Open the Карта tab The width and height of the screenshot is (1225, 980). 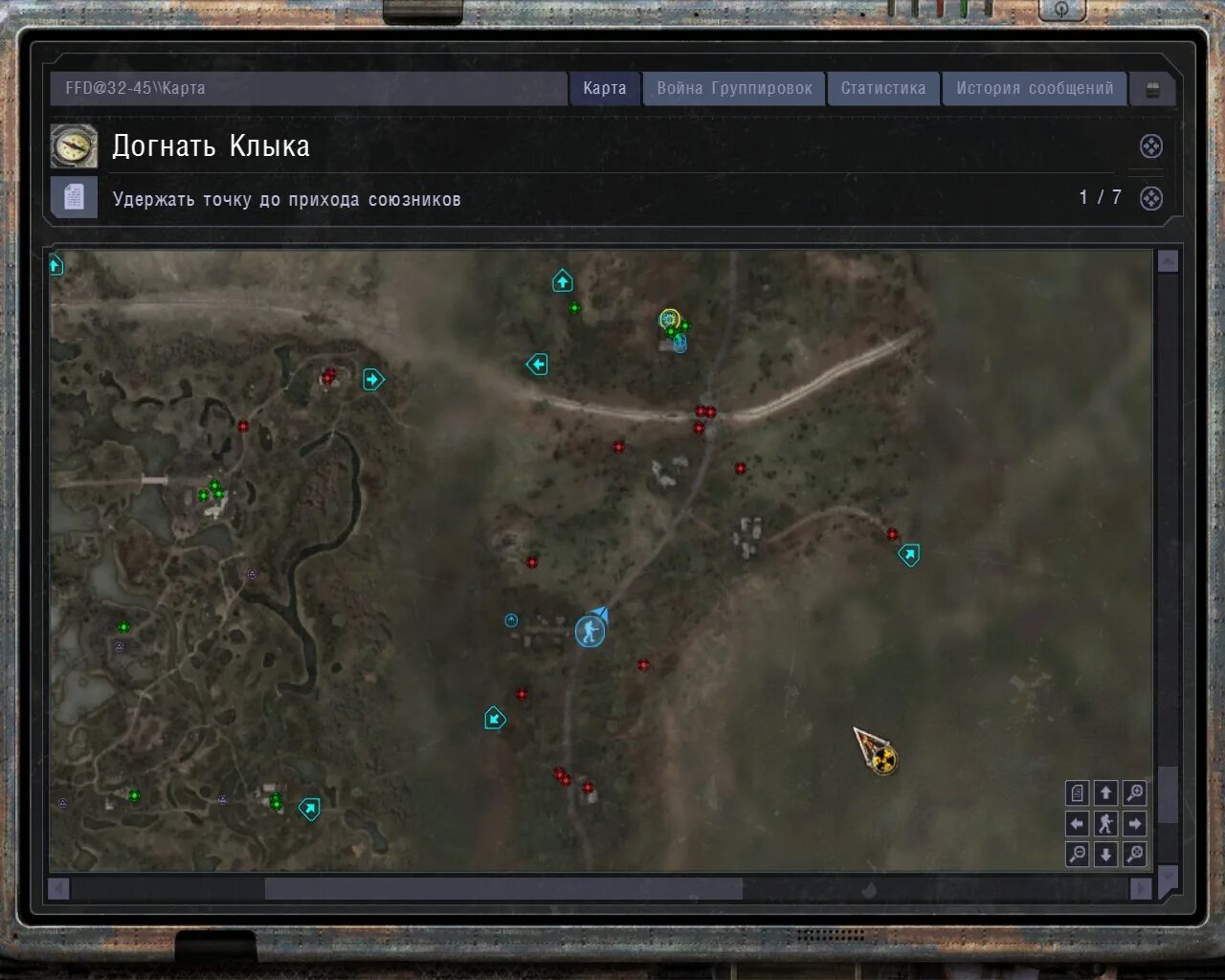click(605, 88)
